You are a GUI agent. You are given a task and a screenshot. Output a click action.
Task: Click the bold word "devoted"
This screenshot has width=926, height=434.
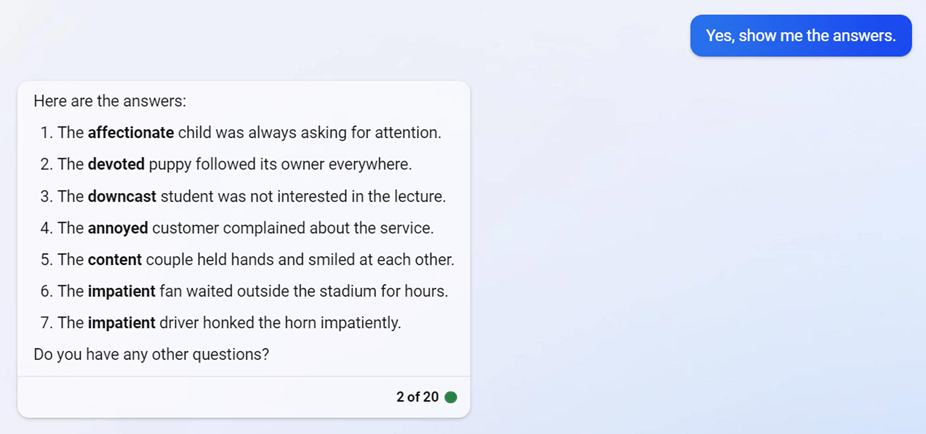(x=116, y=164)
